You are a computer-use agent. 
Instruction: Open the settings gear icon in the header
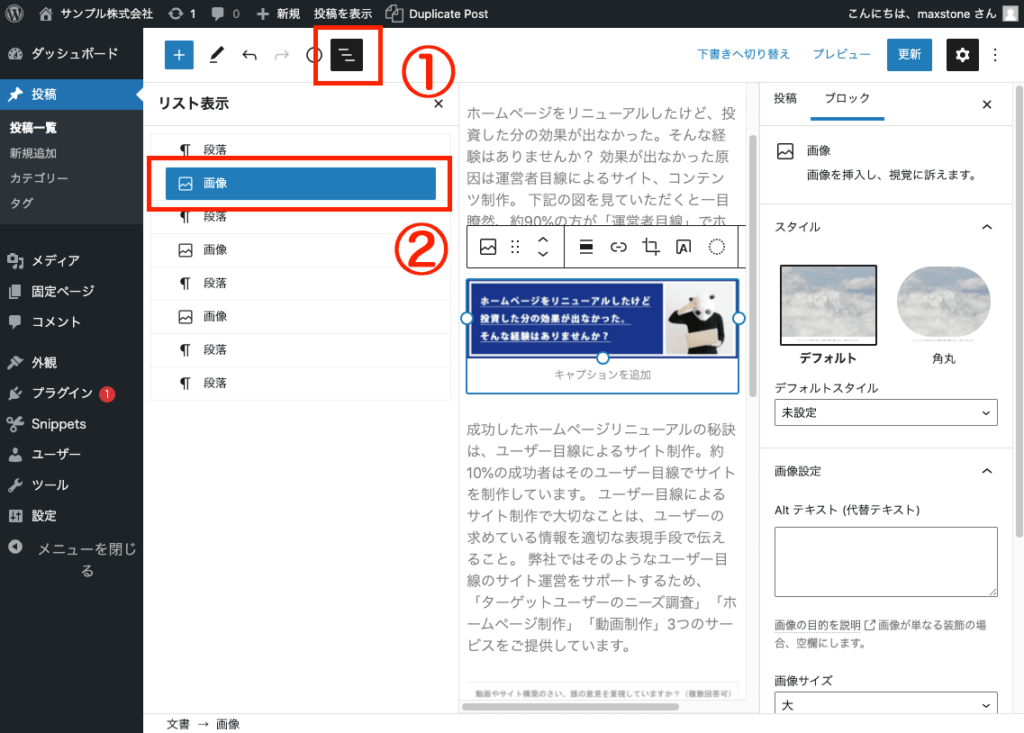962,55
